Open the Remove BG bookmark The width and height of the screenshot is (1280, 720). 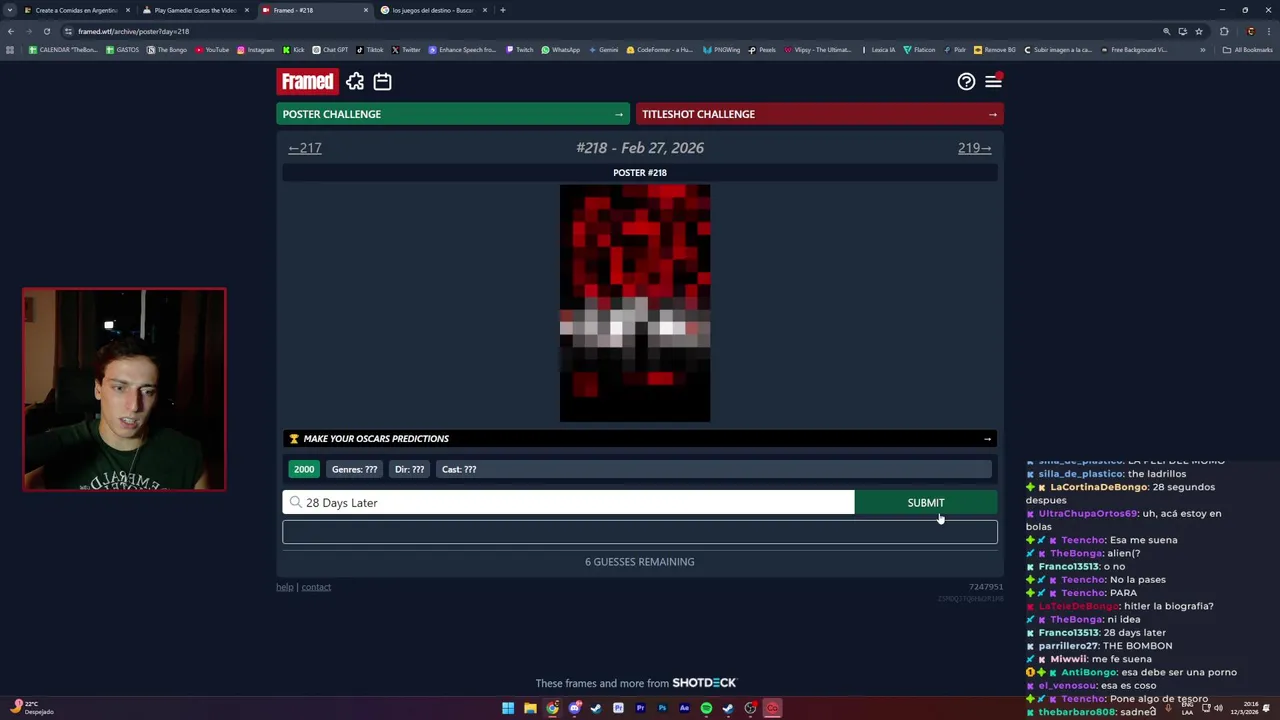[x=996, y=50]
